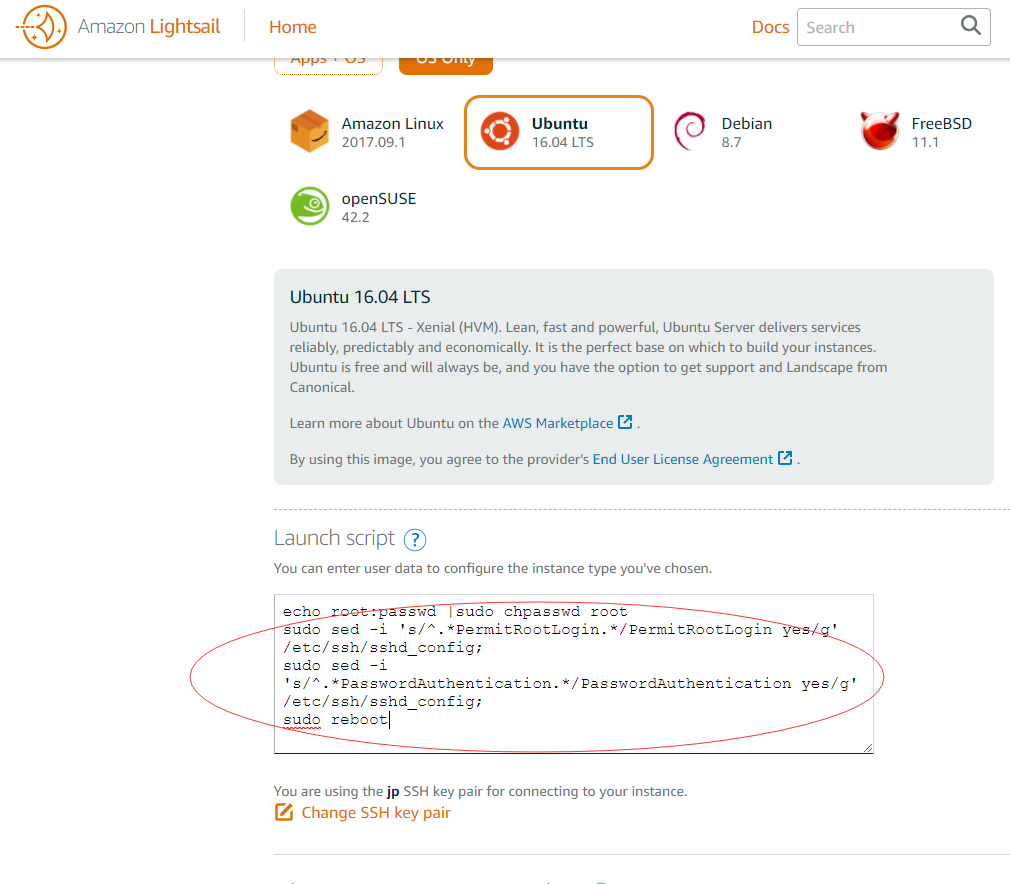Click external link icon beside License Agreement
The image size is (1010, 884).
click(x=785, y=458)
